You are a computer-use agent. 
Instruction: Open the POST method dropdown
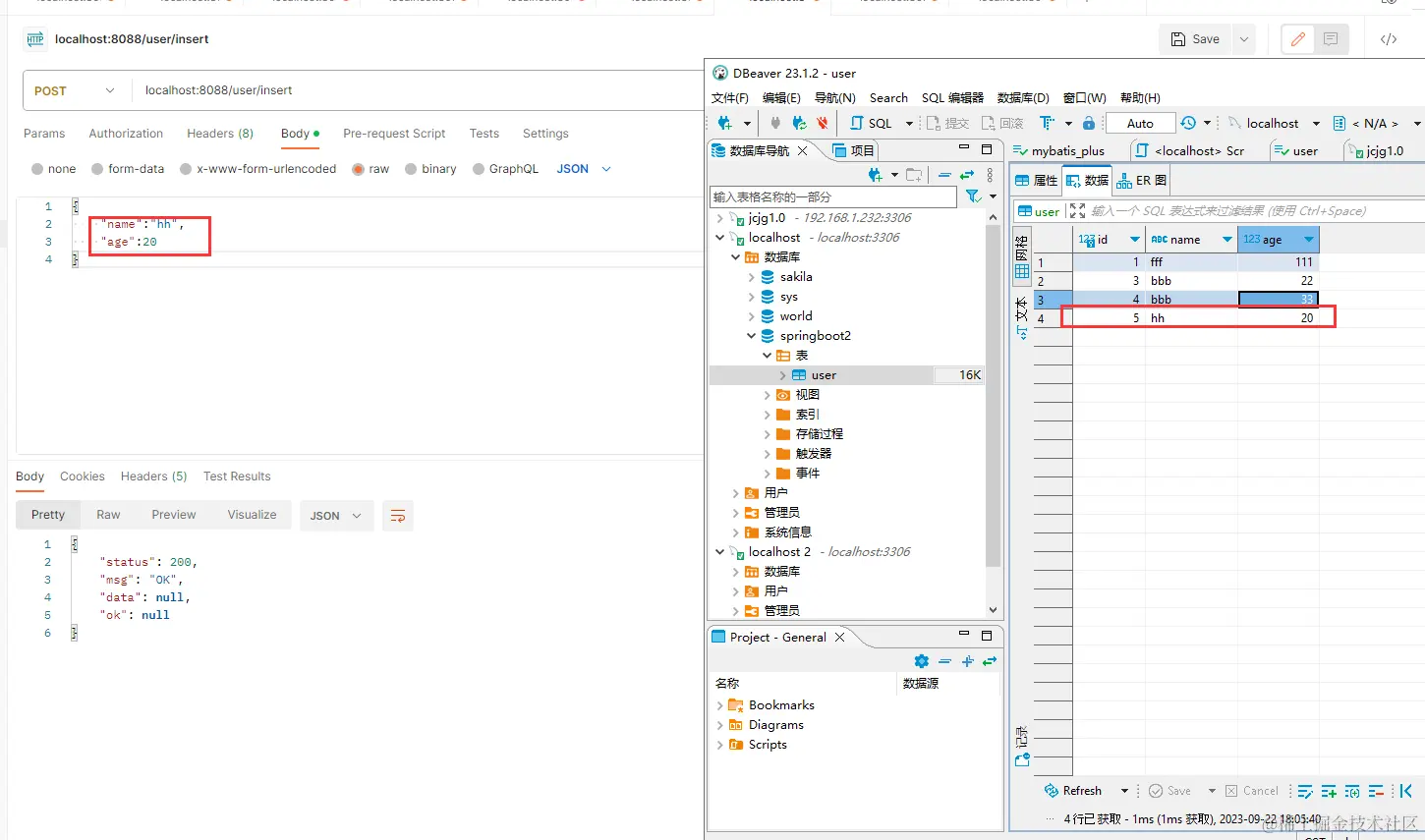[76, 90]
